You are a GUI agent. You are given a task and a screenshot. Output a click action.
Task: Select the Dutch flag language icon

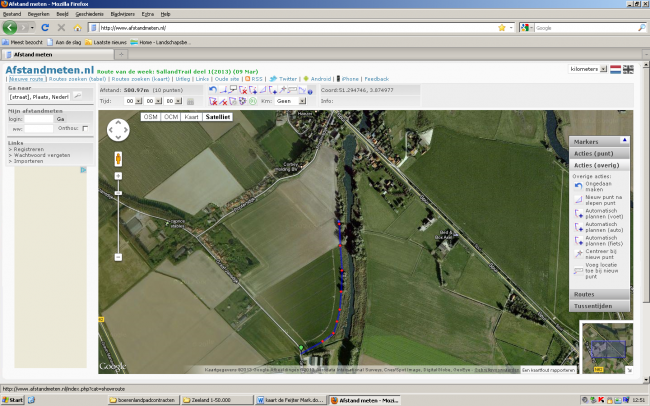615,69
